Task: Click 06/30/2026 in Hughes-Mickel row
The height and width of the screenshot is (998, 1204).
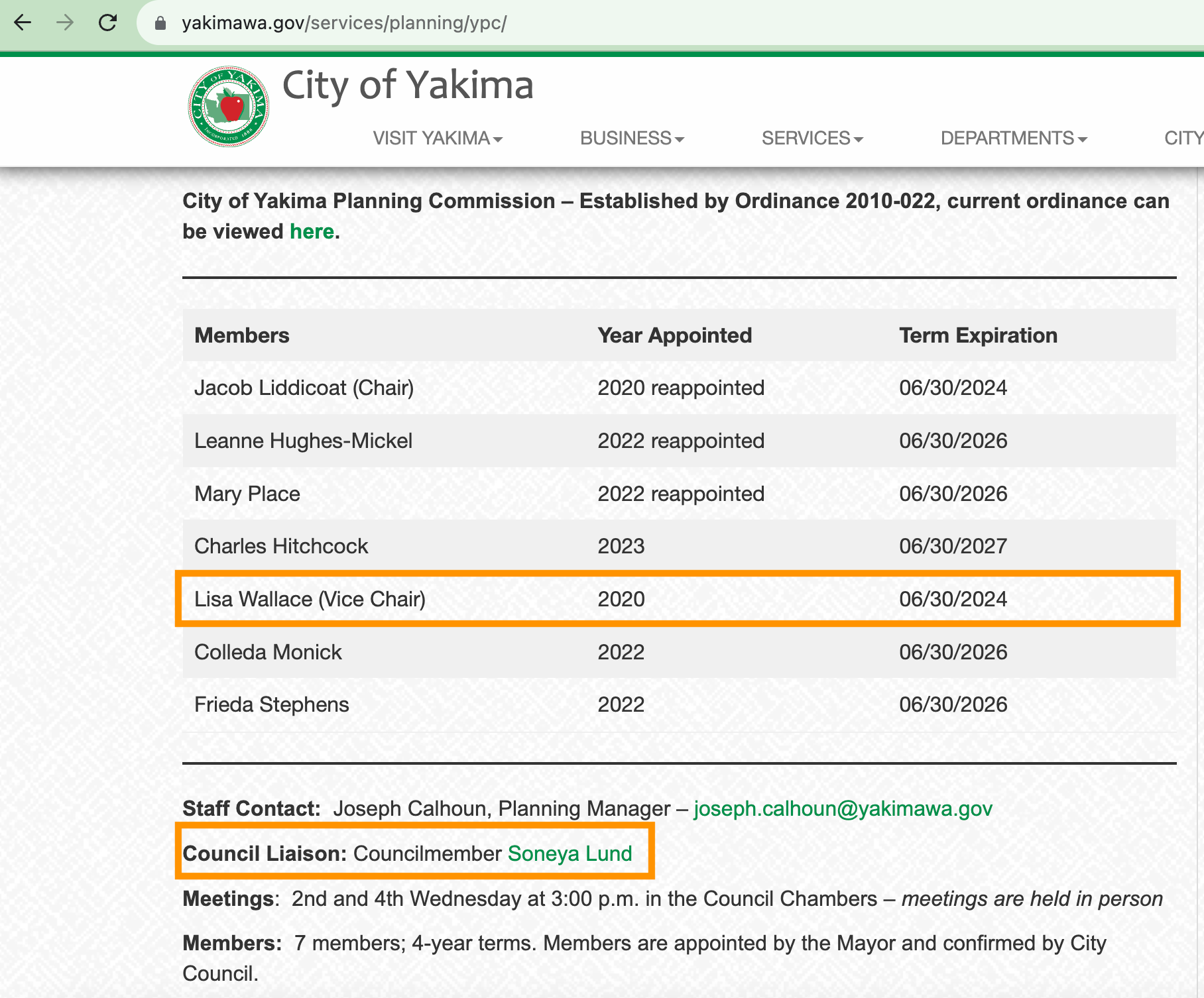Action: (x=953, y=441)
